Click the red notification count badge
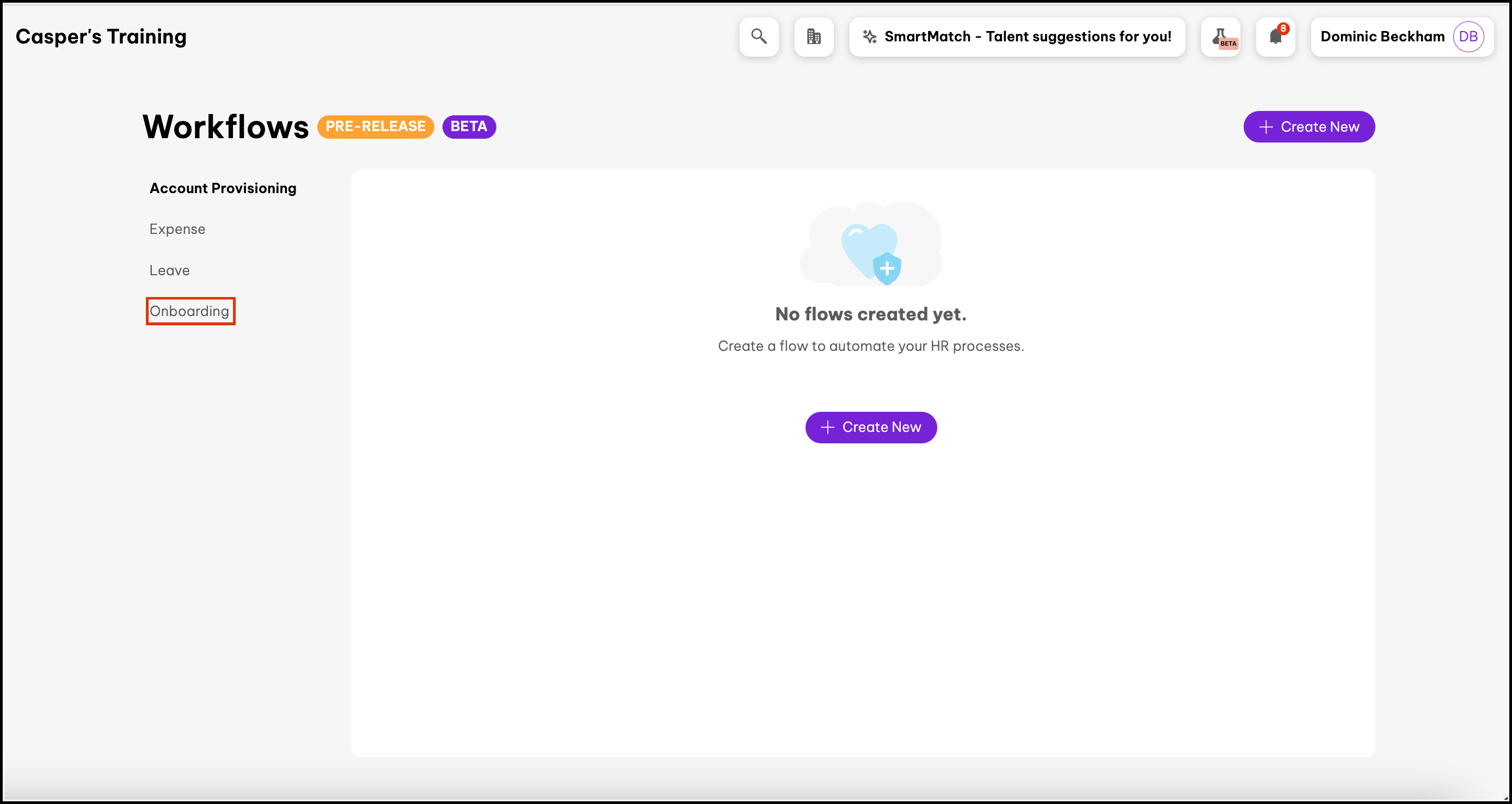Screen dimensions: 1512x804 (1283, 28)
